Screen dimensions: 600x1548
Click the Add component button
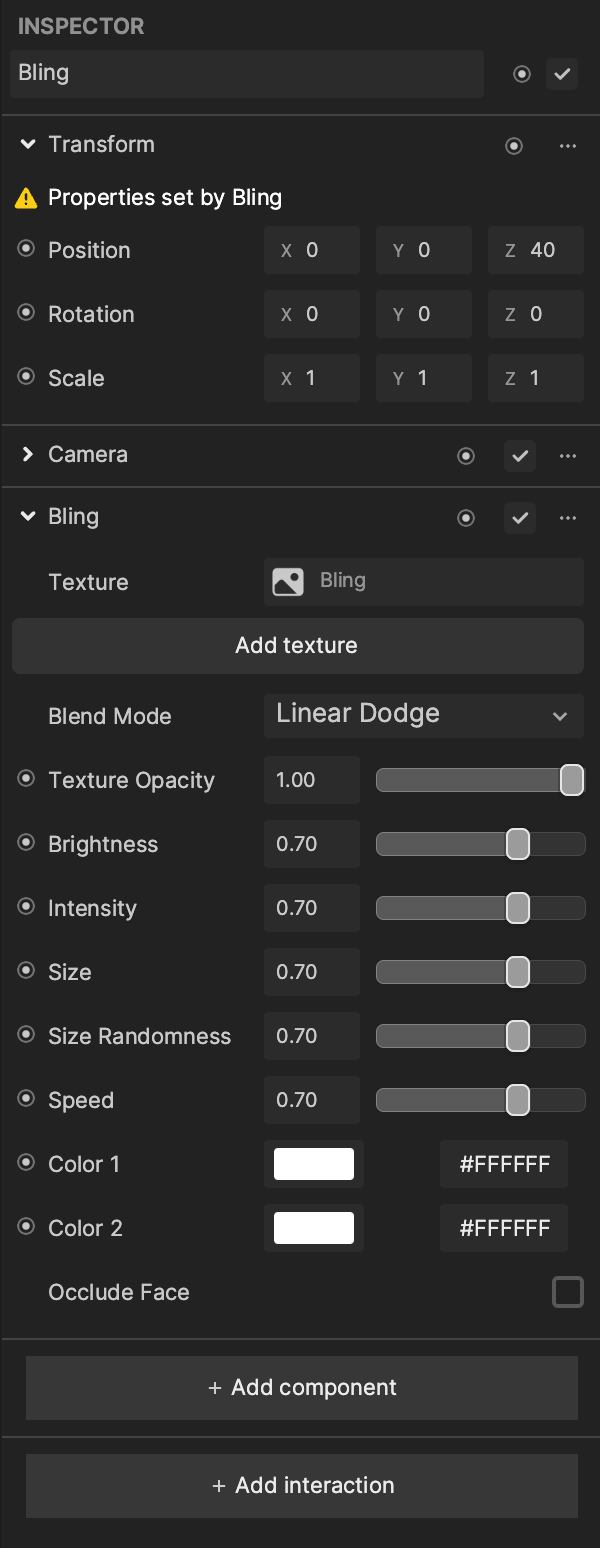click(x=302, y=1388)
